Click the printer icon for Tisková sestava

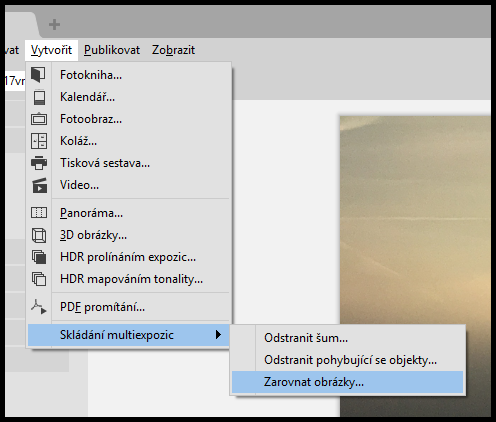coord(39,163)
